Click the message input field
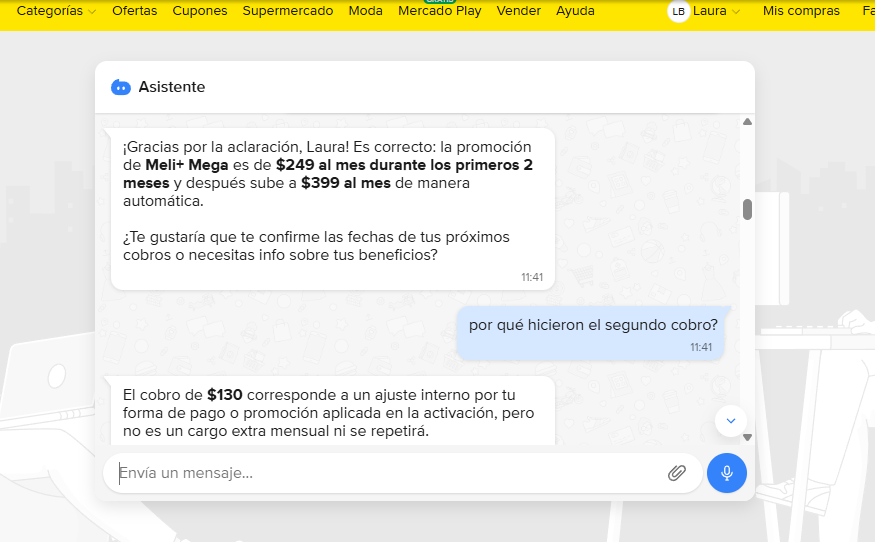 402,473
